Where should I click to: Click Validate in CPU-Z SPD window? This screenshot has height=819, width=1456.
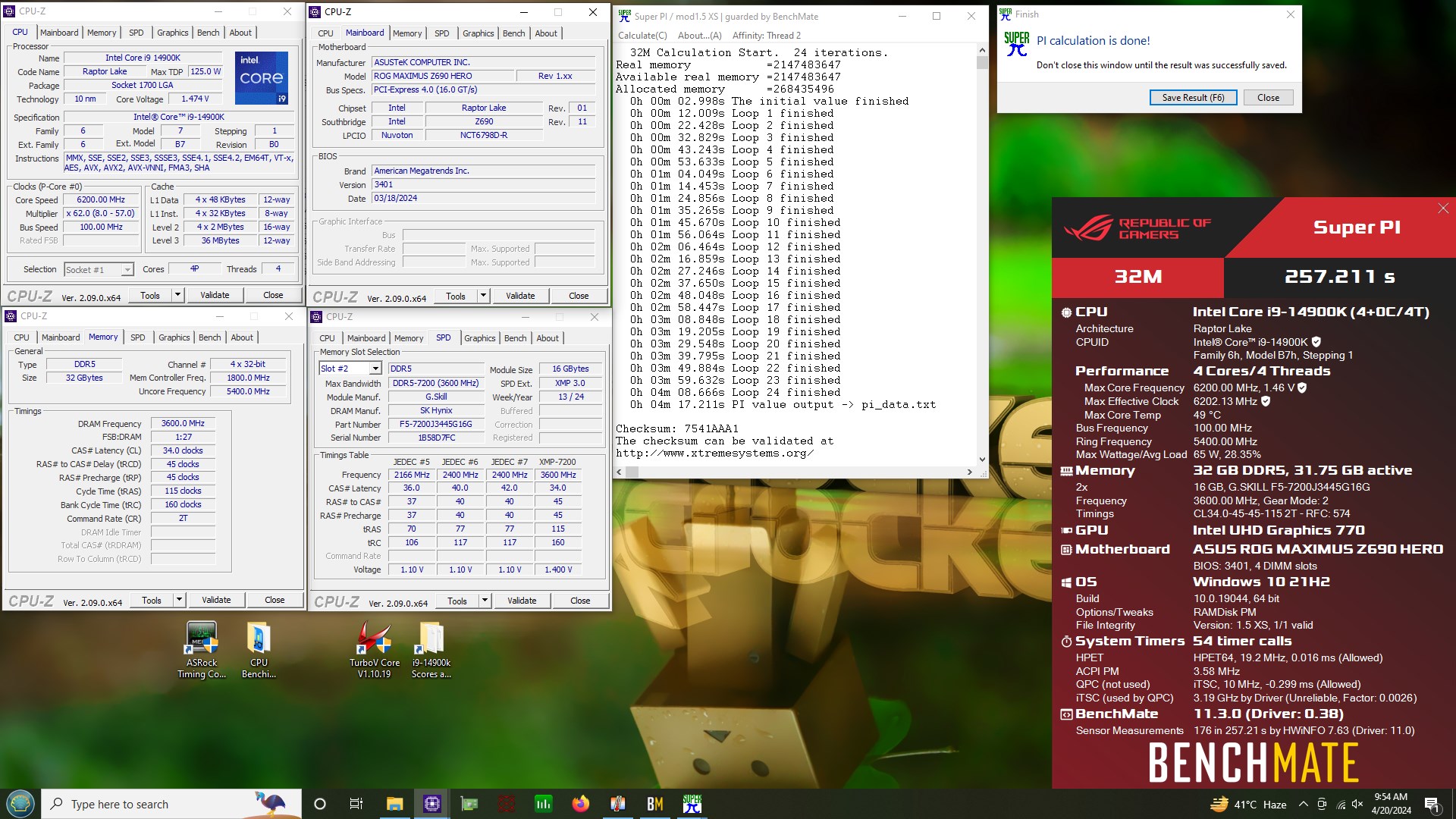[522, 601]
